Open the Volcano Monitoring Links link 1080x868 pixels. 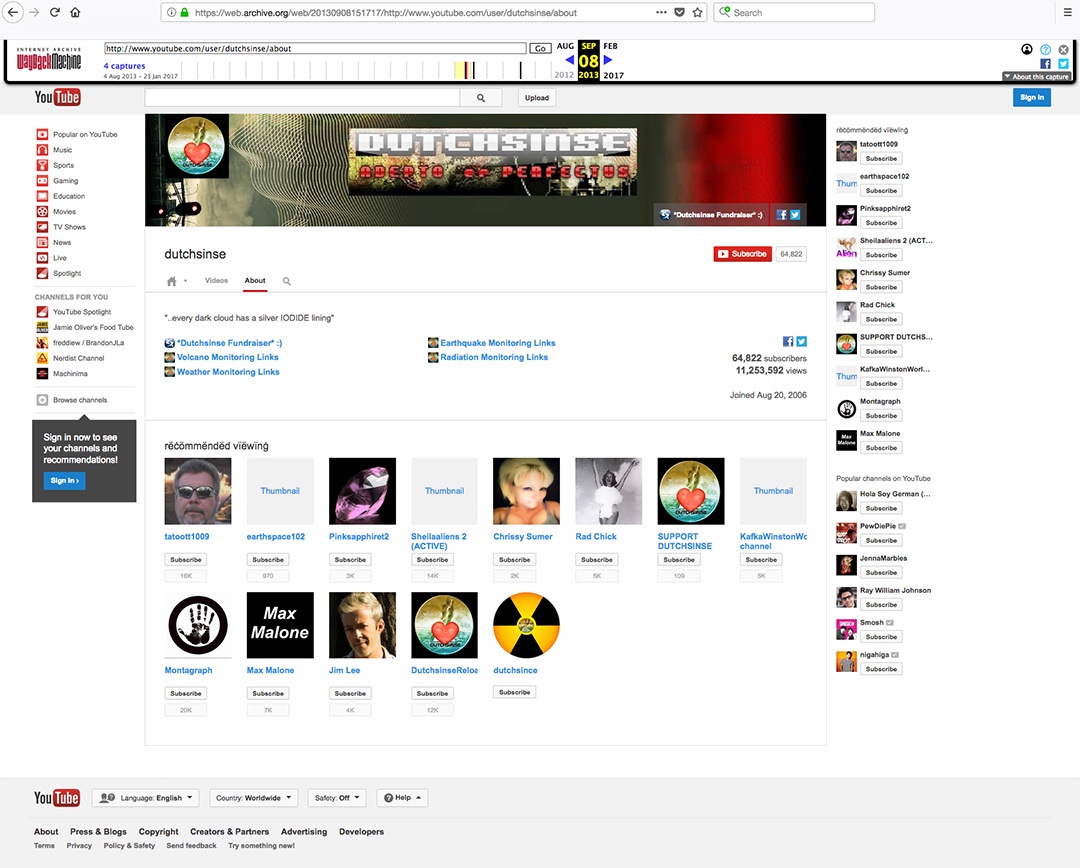[x=228, y=358]
